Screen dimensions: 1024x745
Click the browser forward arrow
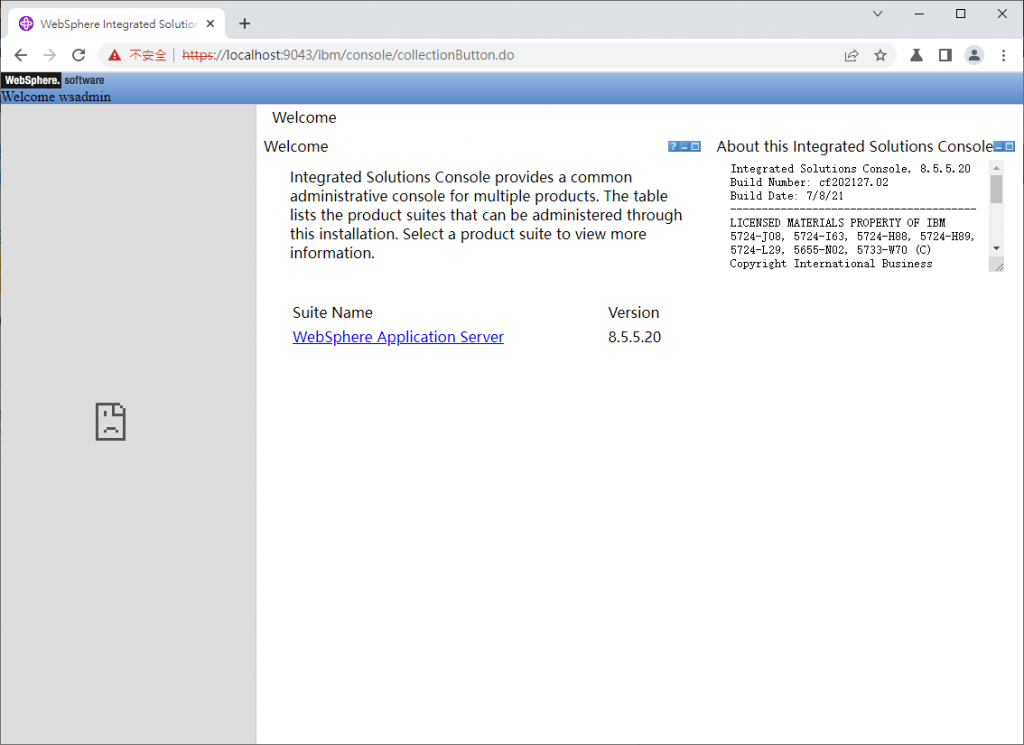[50, 55]
